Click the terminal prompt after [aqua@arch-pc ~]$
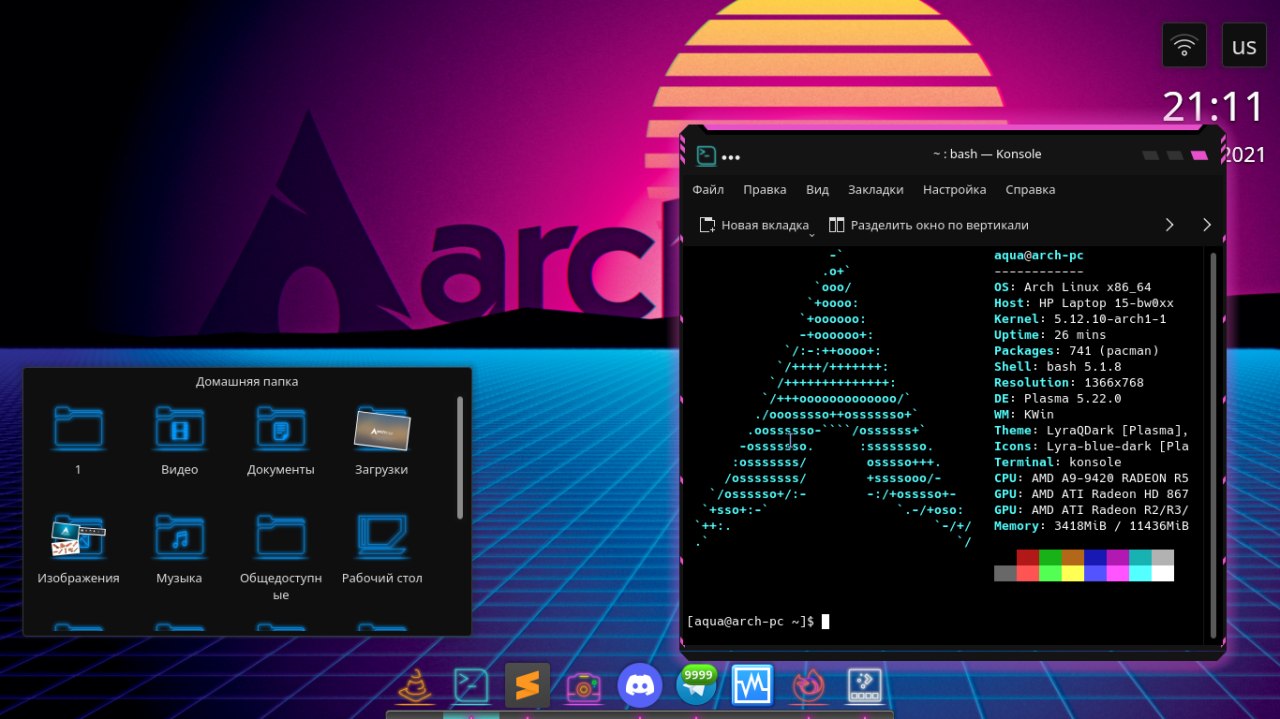1280x719 pixels. [825, 622]
